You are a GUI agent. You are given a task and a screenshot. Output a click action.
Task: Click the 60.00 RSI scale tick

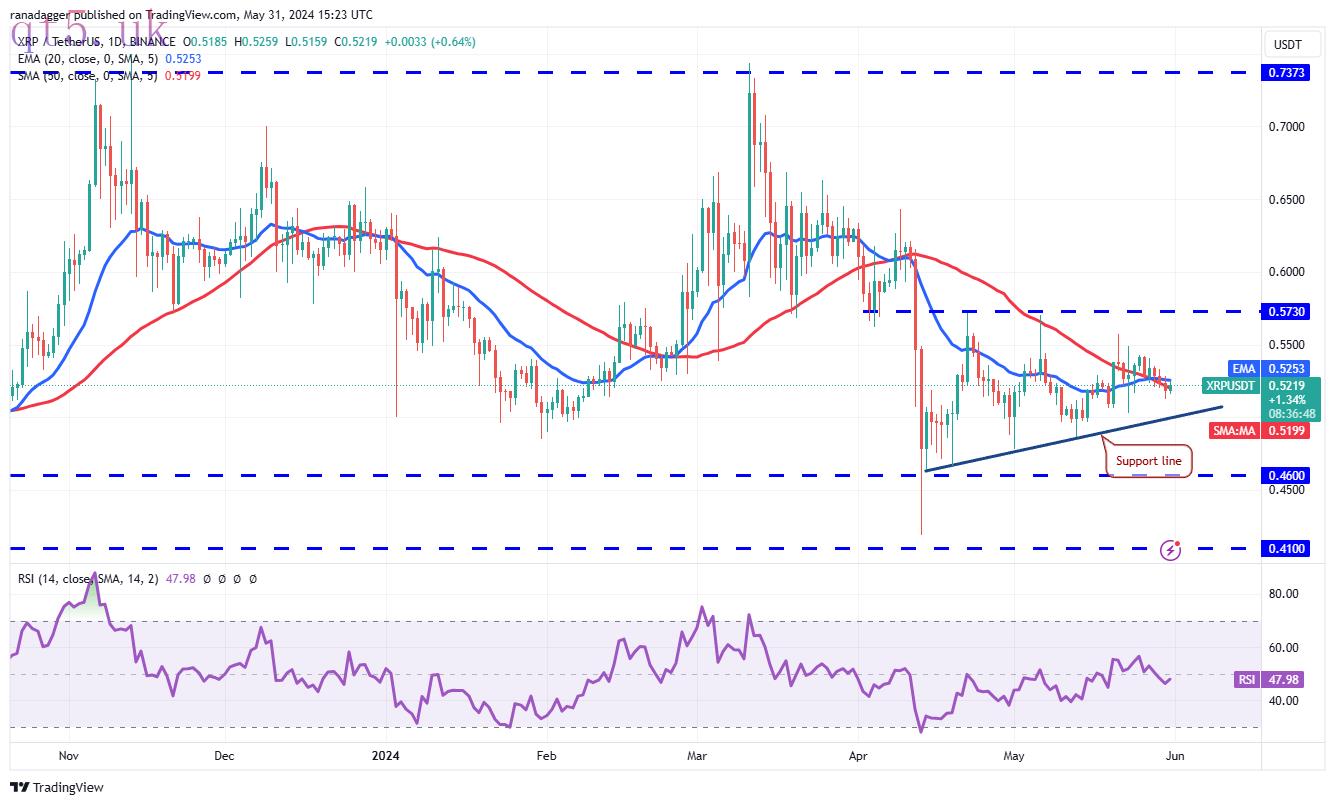coord(1284,647)
